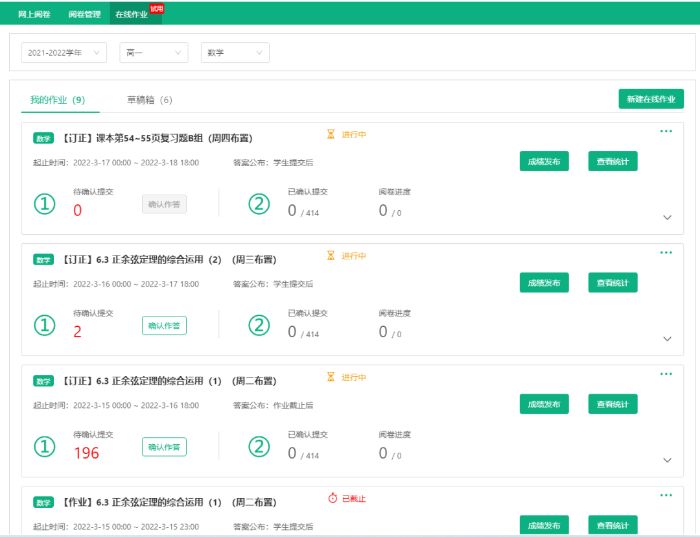The width and height of the screenshot is (700, 537).
Task: Open the 网上阅卷 top menu
Action: tap(34, 14)
